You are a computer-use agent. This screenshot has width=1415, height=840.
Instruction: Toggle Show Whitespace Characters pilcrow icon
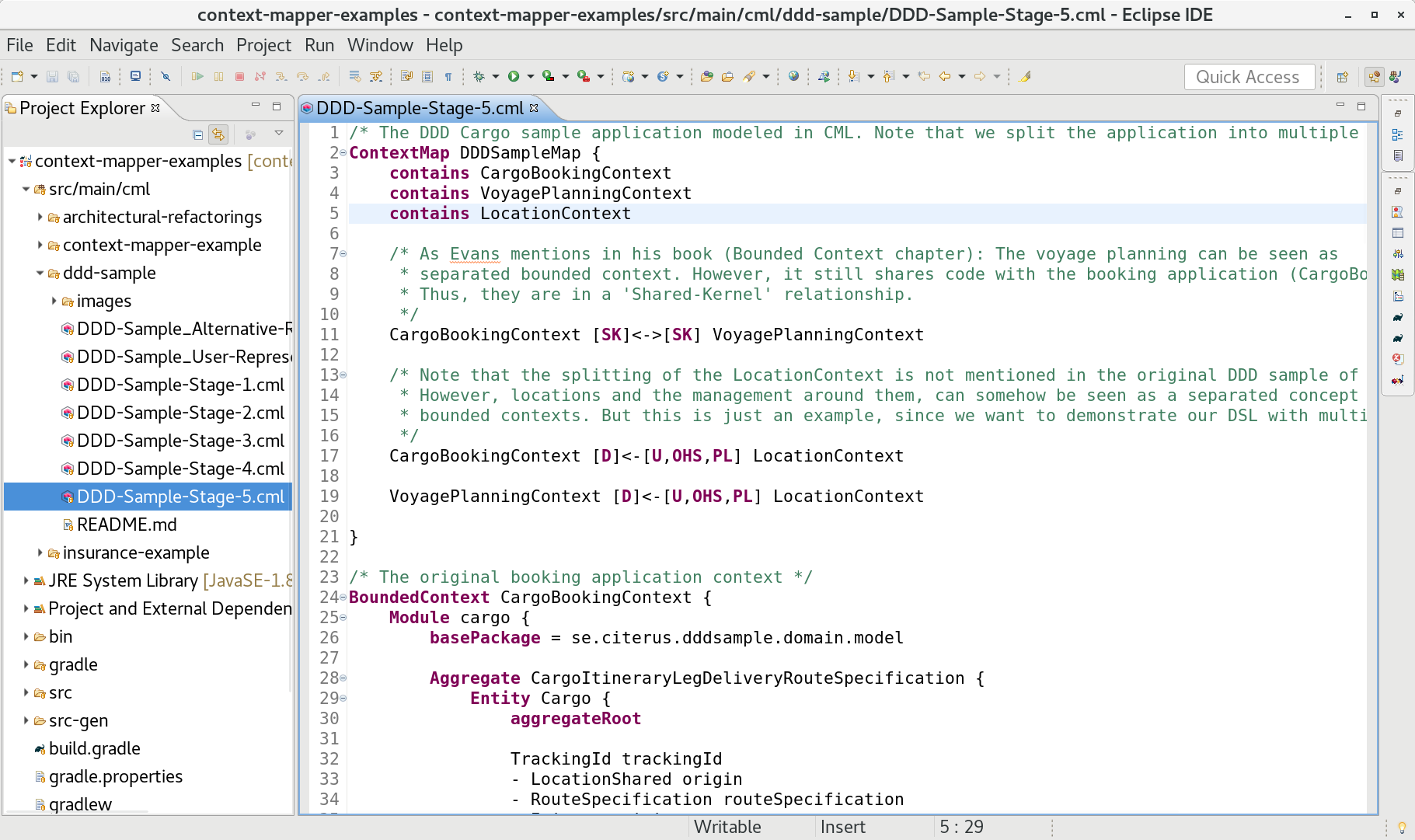(448, 76)
